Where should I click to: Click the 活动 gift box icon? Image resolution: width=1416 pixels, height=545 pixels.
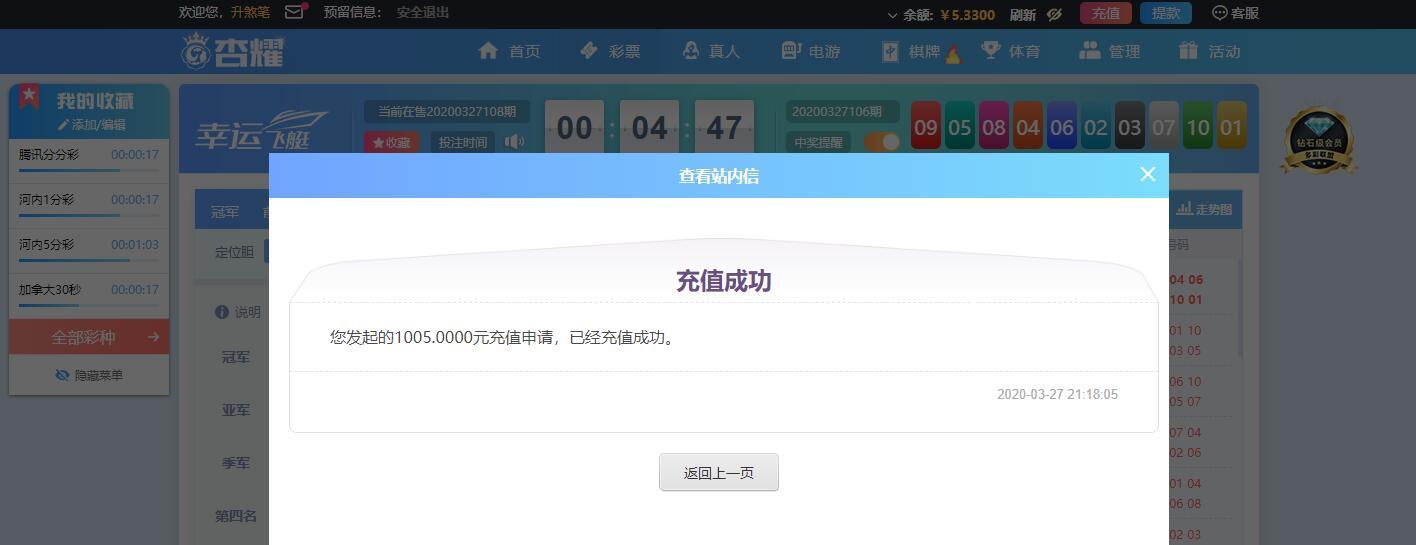coord(1188,50)
